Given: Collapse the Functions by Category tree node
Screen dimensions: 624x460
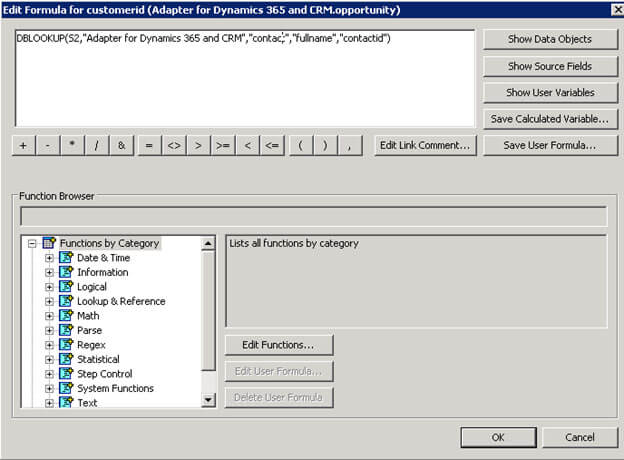Looking at the screenshot, I should point(32,243).
